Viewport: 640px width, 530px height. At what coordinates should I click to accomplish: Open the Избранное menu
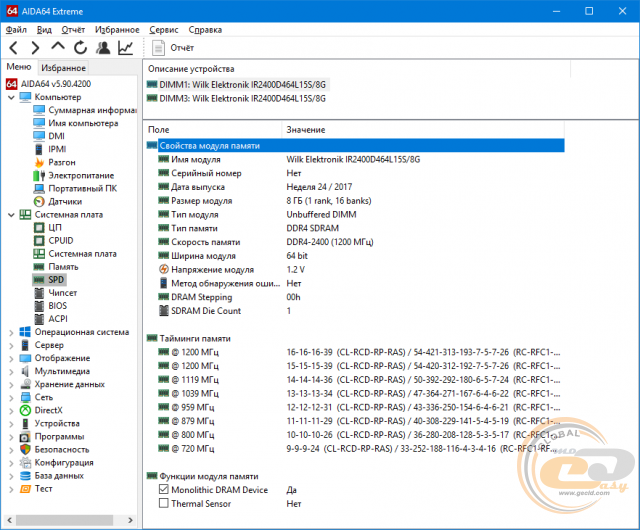tap(117, 30)
